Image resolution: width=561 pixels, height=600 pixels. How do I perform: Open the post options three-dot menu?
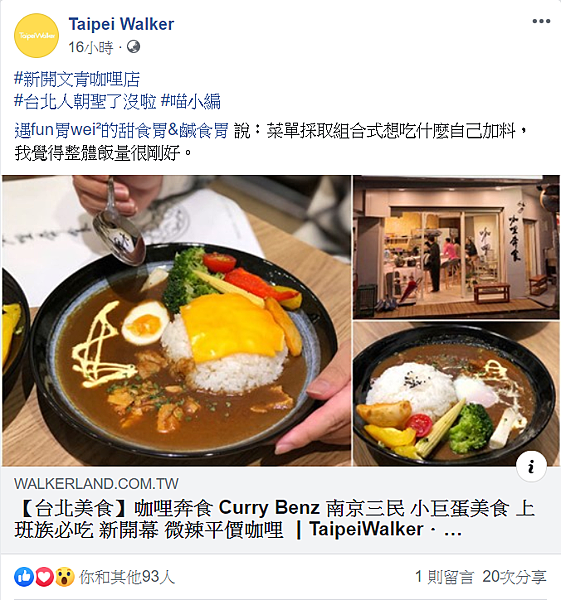click(541, 21)
